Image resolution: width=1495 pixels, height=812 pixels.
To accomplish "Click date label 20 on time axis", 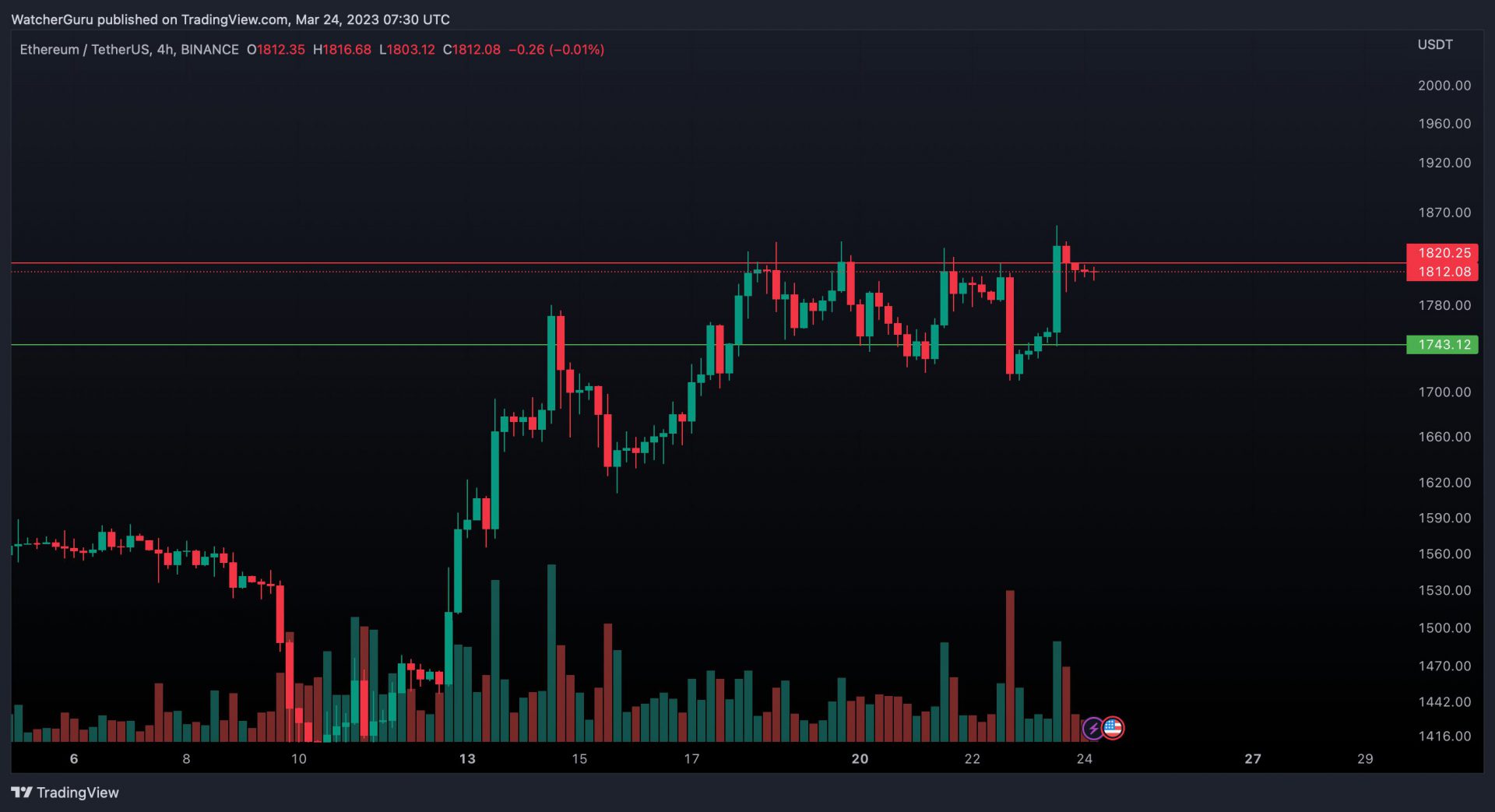I will (860, 759).
